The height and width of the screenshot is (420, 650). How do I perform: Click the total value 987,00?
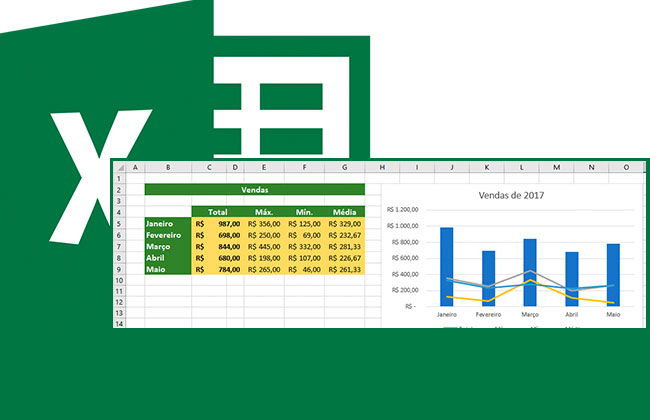coord(229,224)
